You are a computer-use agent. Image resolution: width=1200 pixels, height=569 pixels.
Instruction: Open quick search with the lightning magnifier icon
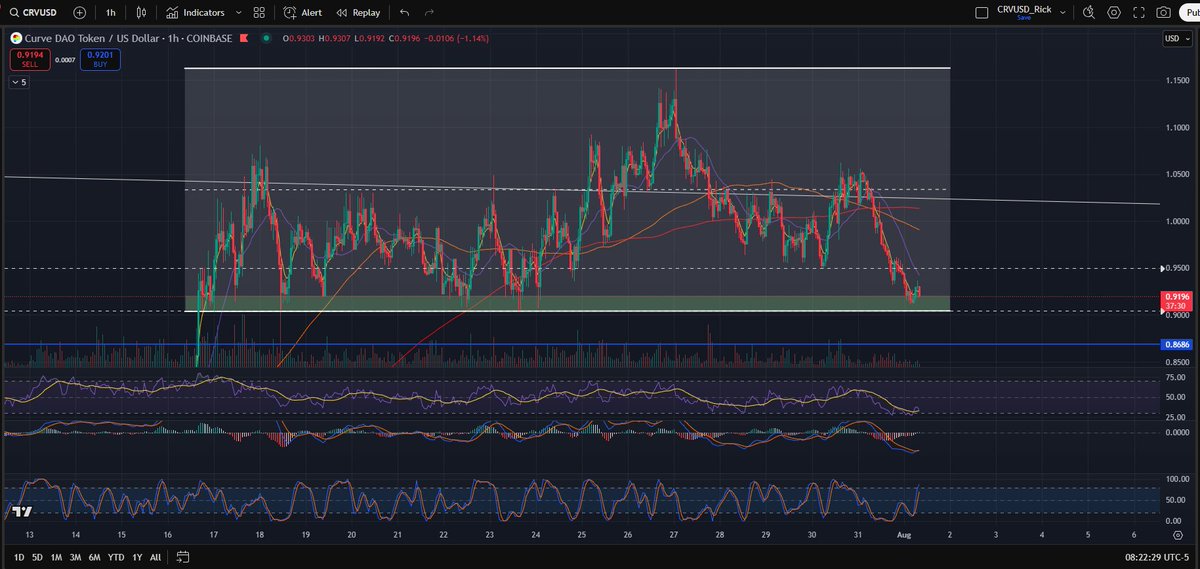point(1088,12)
